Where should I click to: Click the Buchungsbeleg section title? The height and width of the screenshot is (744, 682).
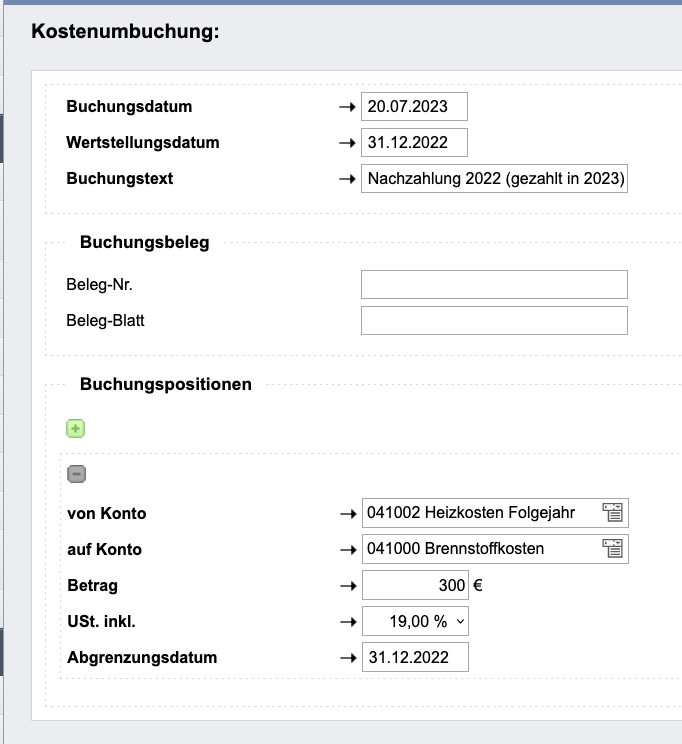click(144, 242)
